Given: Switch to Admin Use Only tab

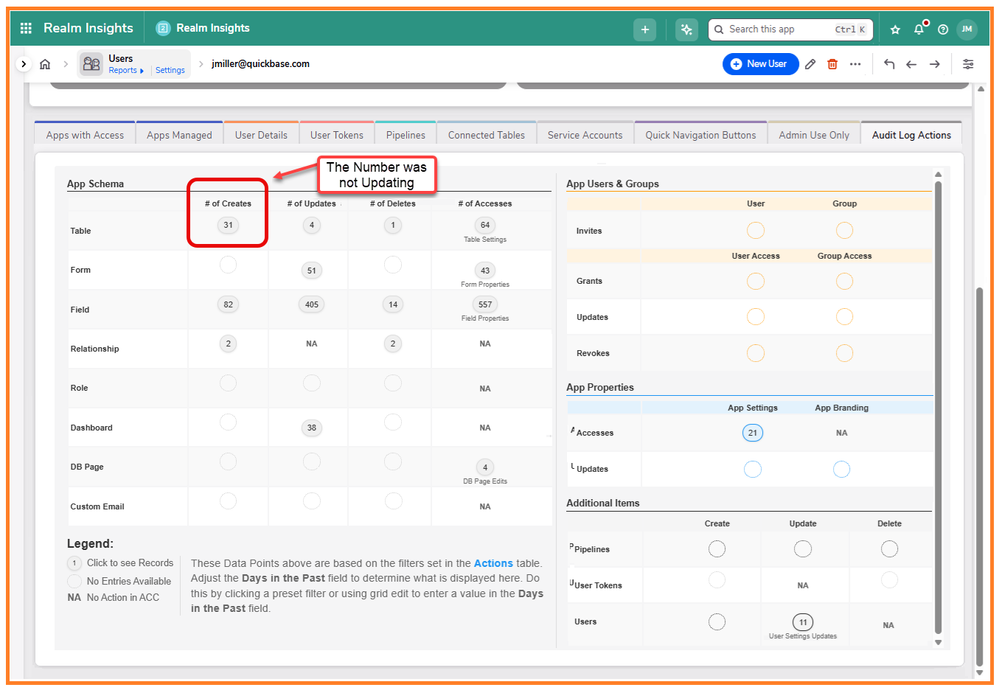Looking at the screenshot, I should click(814, 134).
